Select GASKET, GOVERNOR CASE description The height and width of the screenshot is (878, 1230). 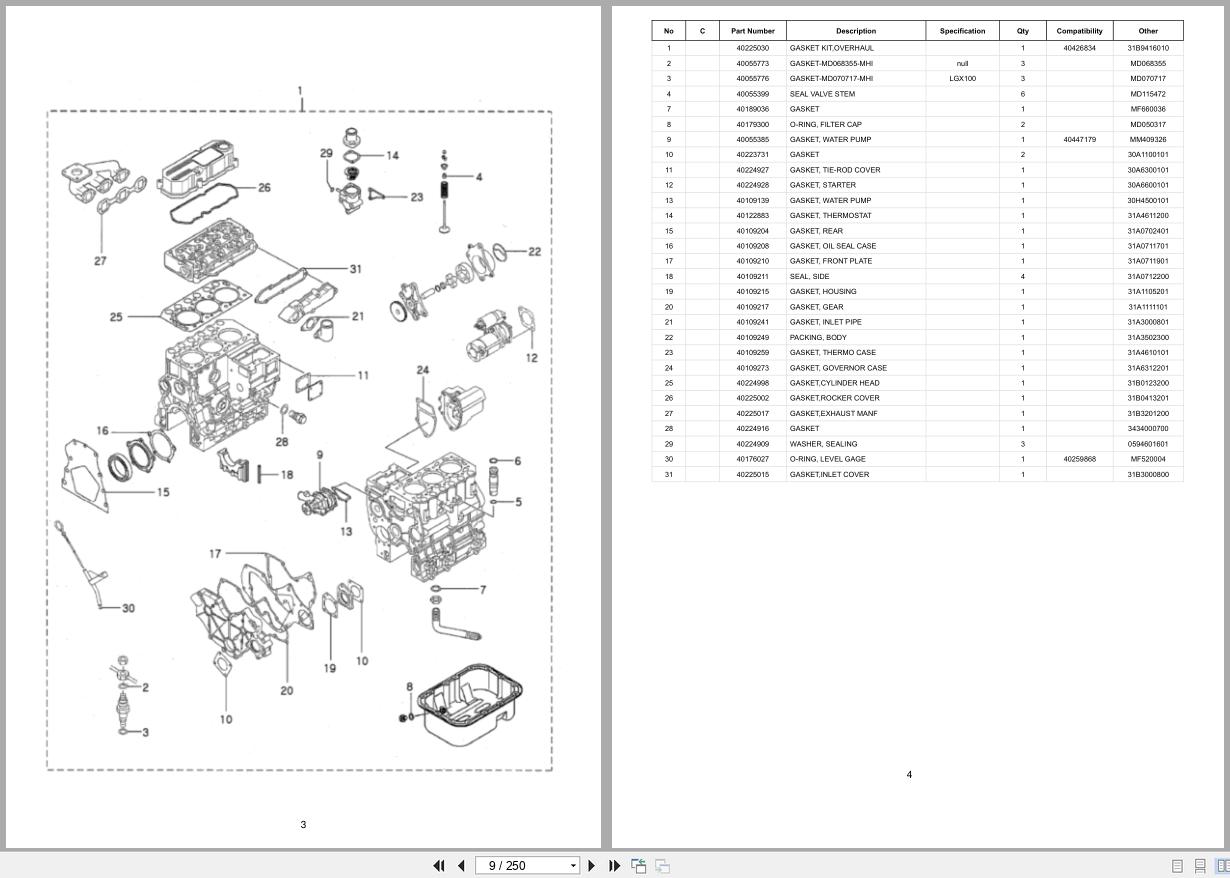click(x=838, y=368)
